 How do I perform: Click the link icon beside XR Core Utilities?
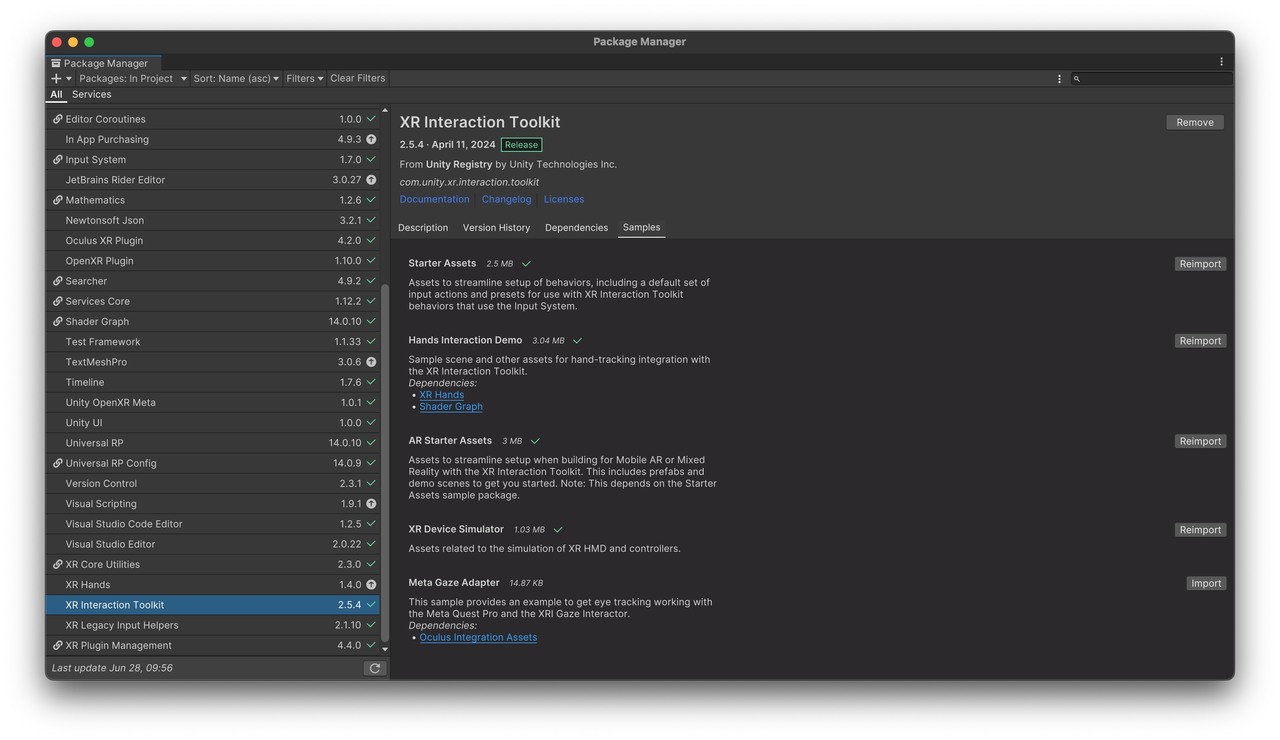coord(57,565)
